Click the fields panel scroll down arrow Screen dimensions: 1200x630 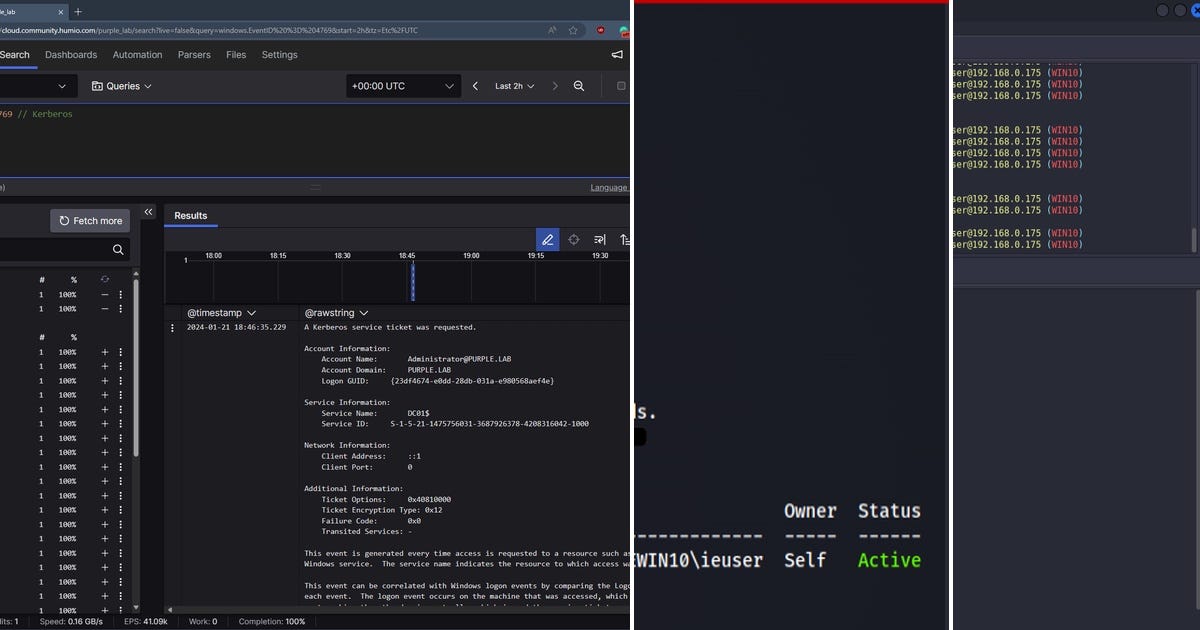pyautogui.click(x=136, y=609)
